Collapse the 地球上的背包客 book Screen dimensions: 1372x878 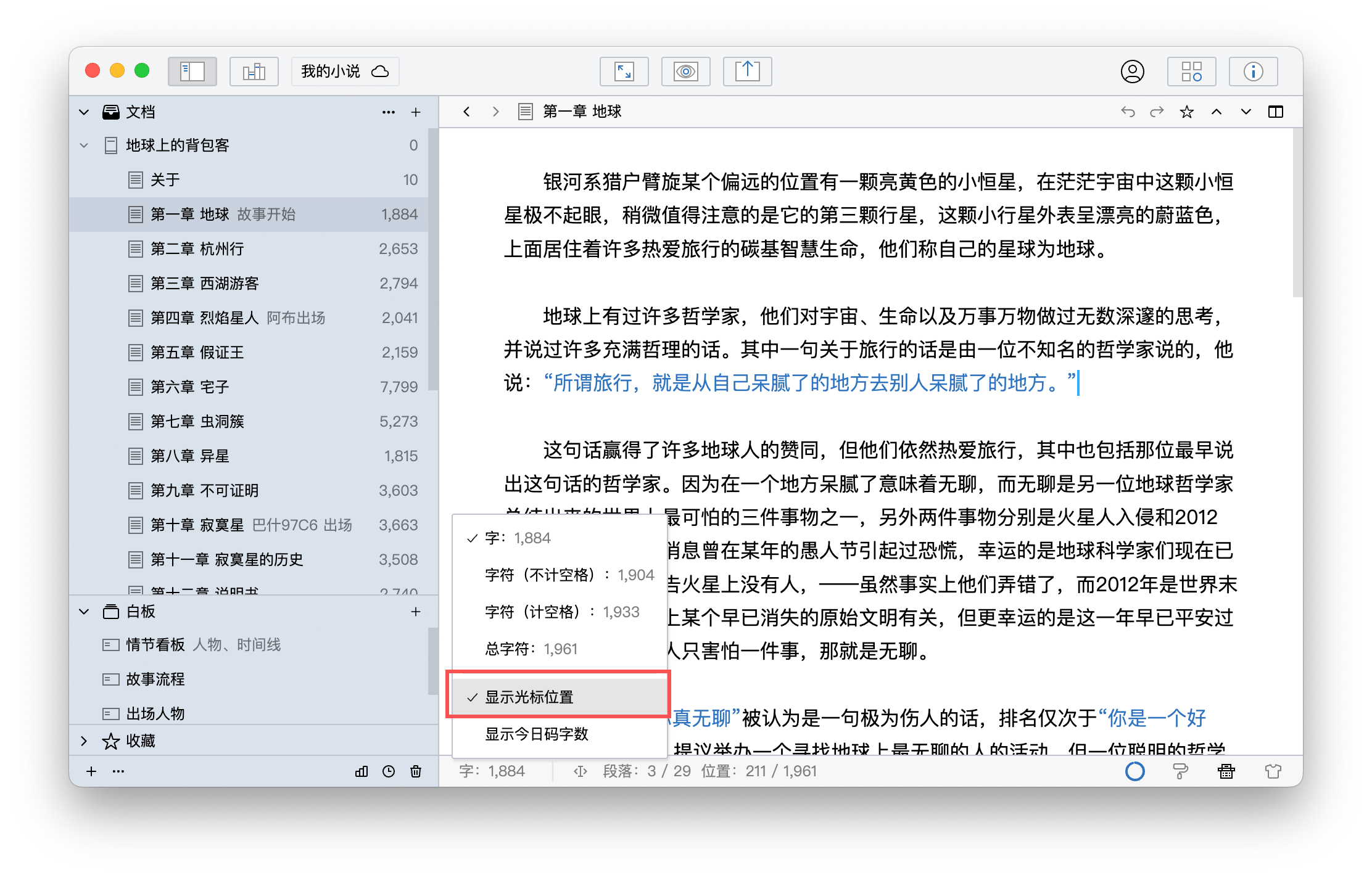coord(85,146)
